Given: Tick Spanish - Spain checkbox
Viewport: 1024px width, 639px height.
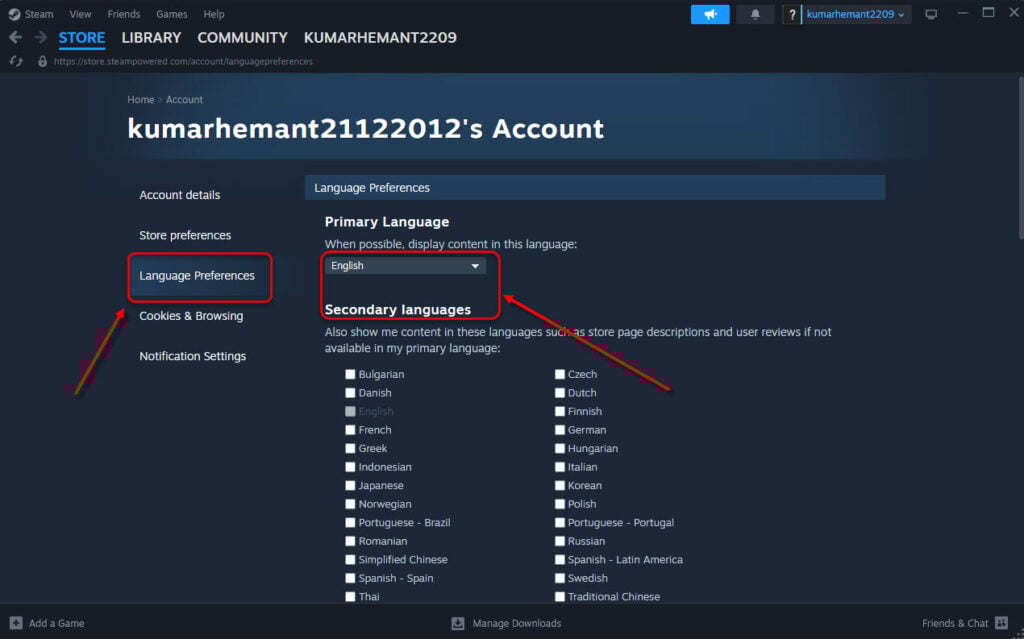Looking at the screenshot, I should pos(350,578).
